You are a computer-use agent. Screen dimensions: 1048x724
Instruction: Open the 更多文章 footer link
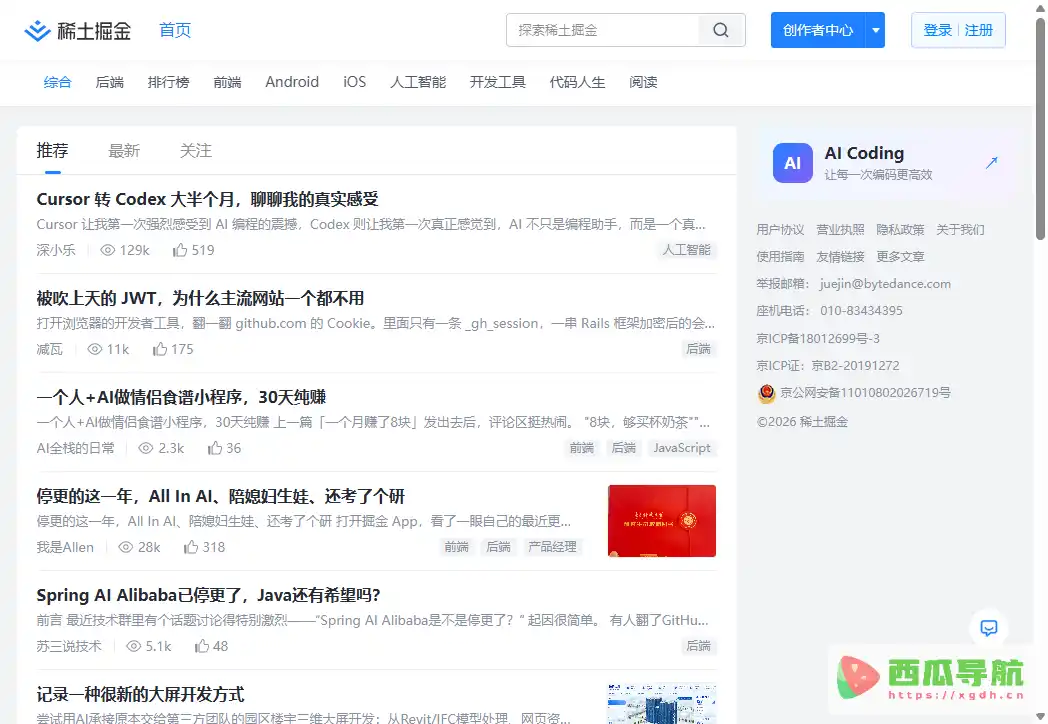coord(900,257)
